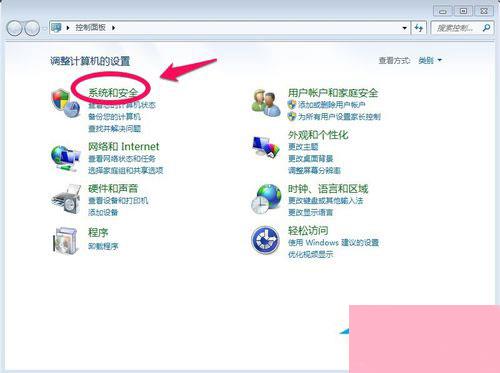
Task: Click the 查看方式 label
Action: pyautogui.click(x=394, y=60)
